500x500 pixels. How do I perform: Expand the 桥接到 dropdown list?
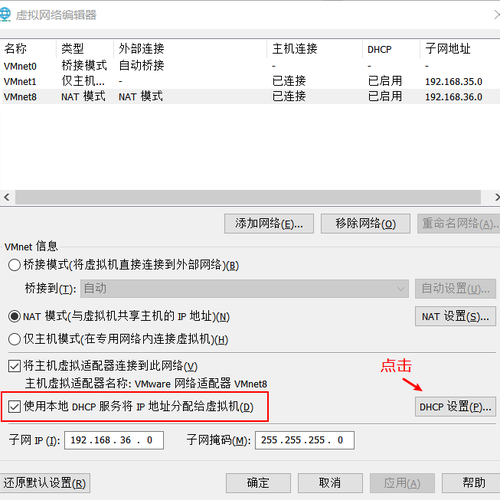244,289
